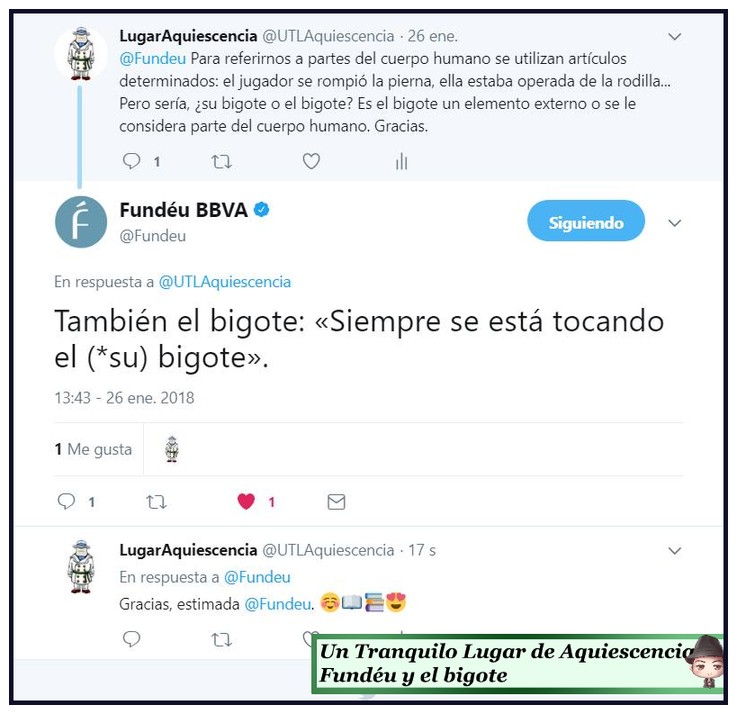
Task: Reply to the Fundéu BBVA main tweet
Action: (x=66, y=502)
